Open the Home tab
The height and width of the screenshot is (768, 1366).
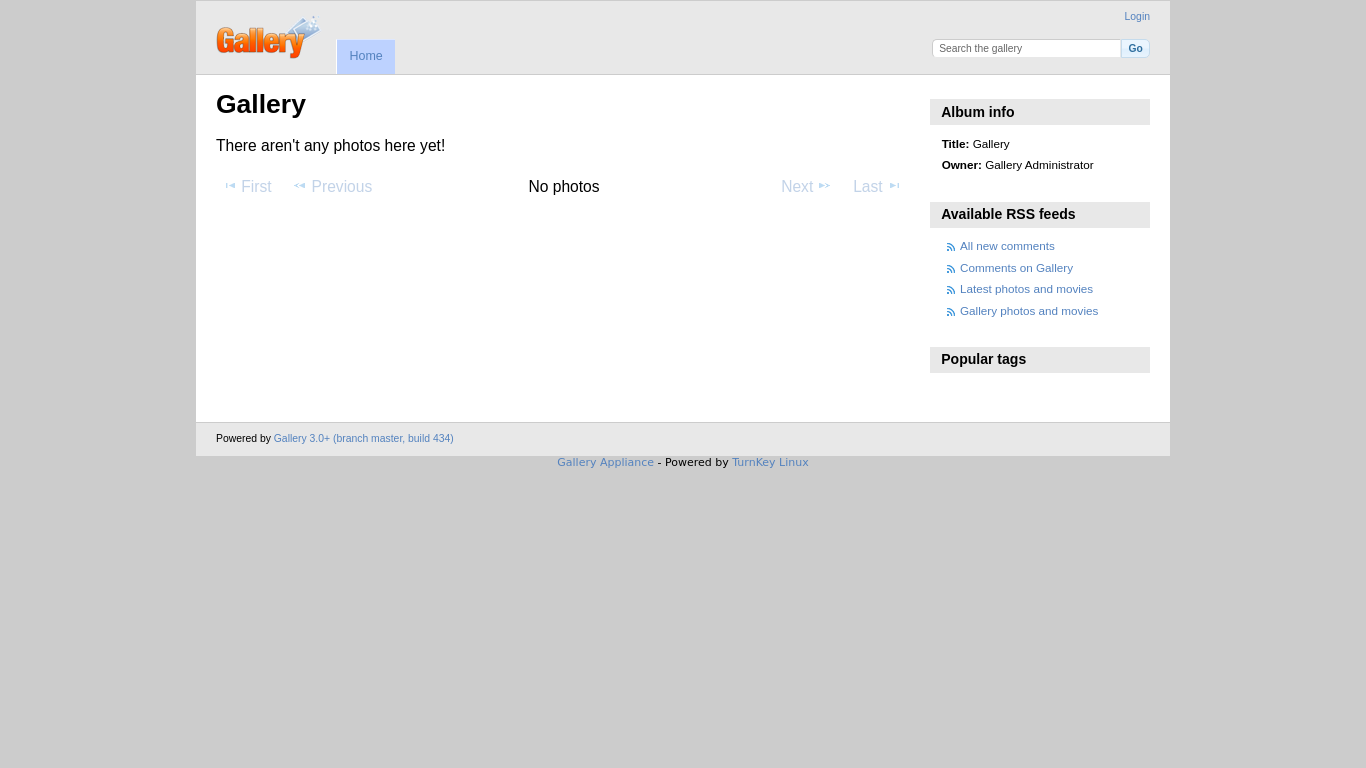click(366, 56)
